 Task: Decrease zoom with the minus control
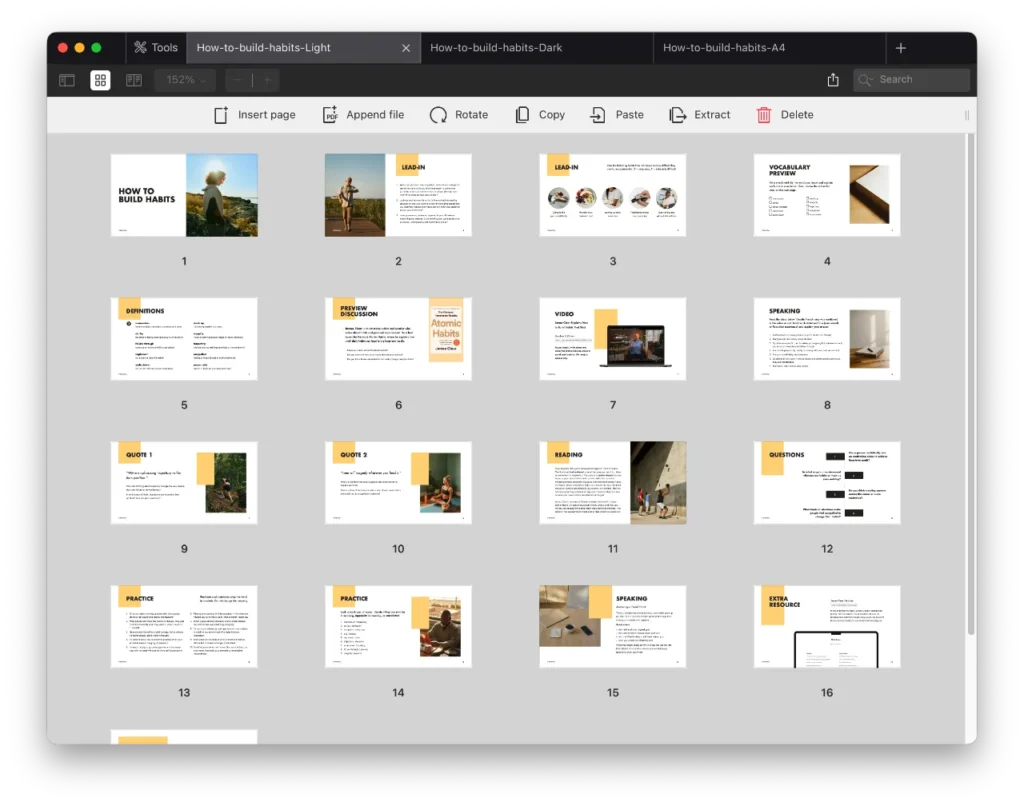tap(237, 79)
